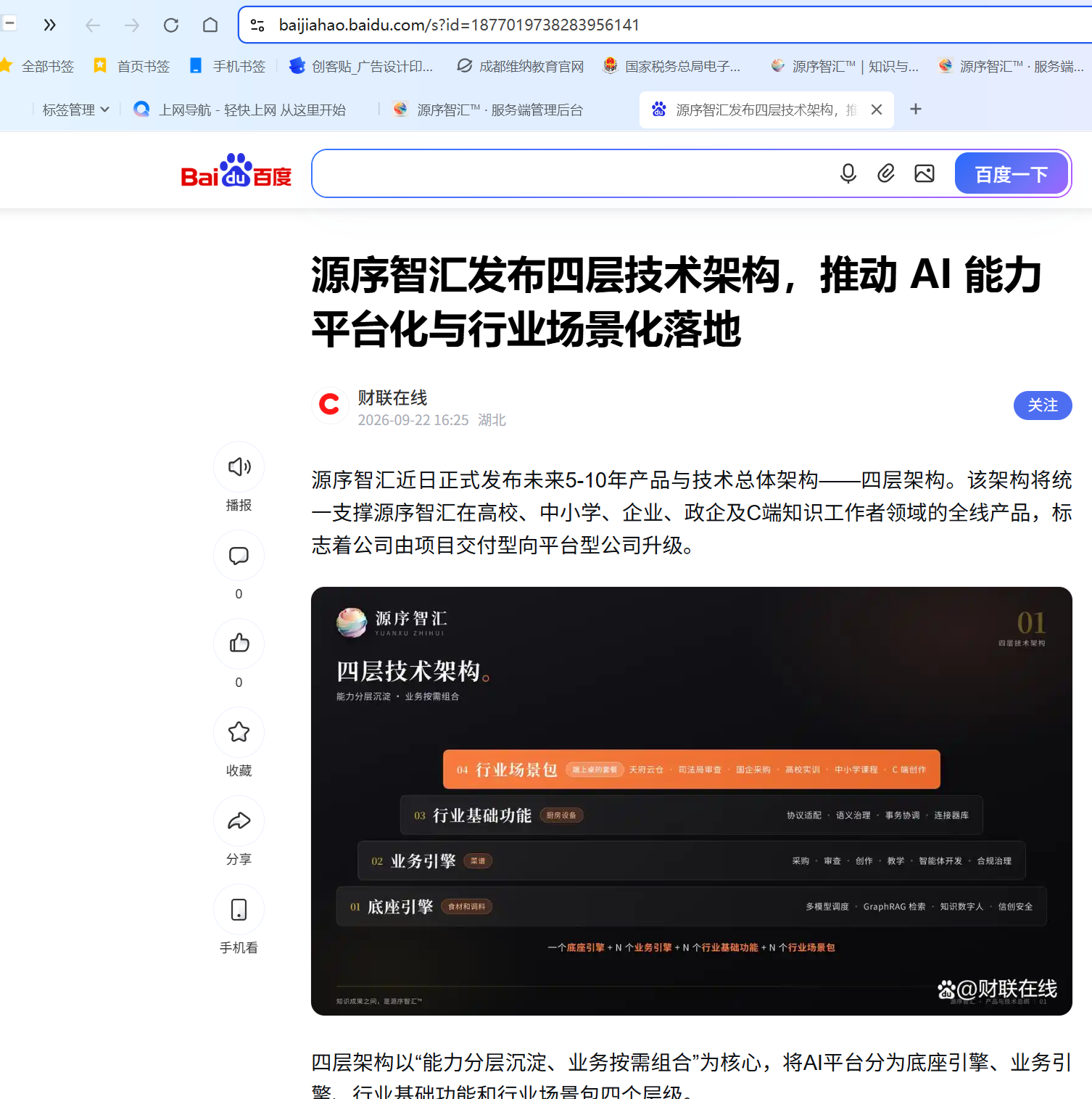The height and width of the screenshot is (1099, 1092).
Task: Switch to 上网导航 tab
Action: tap(240, 110)
